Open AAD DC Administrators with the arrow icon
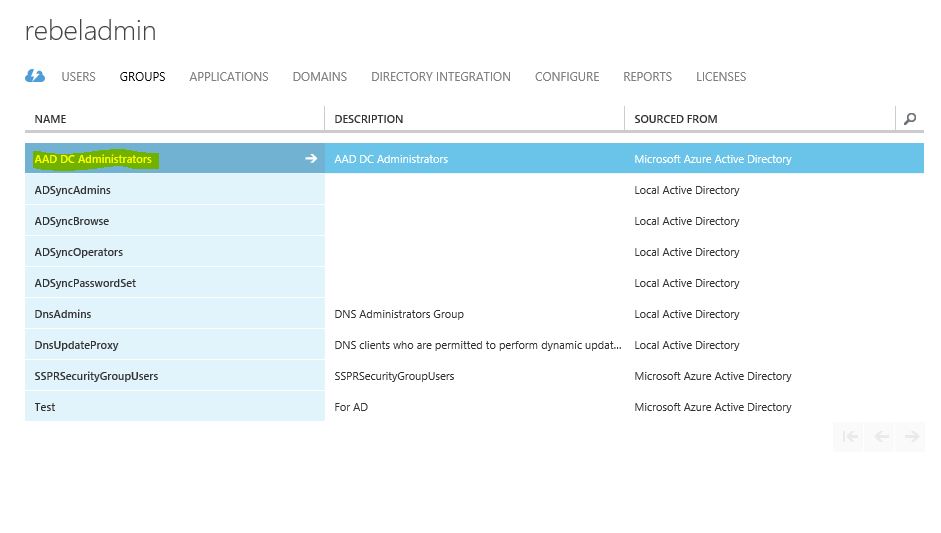 coord(311,158)
